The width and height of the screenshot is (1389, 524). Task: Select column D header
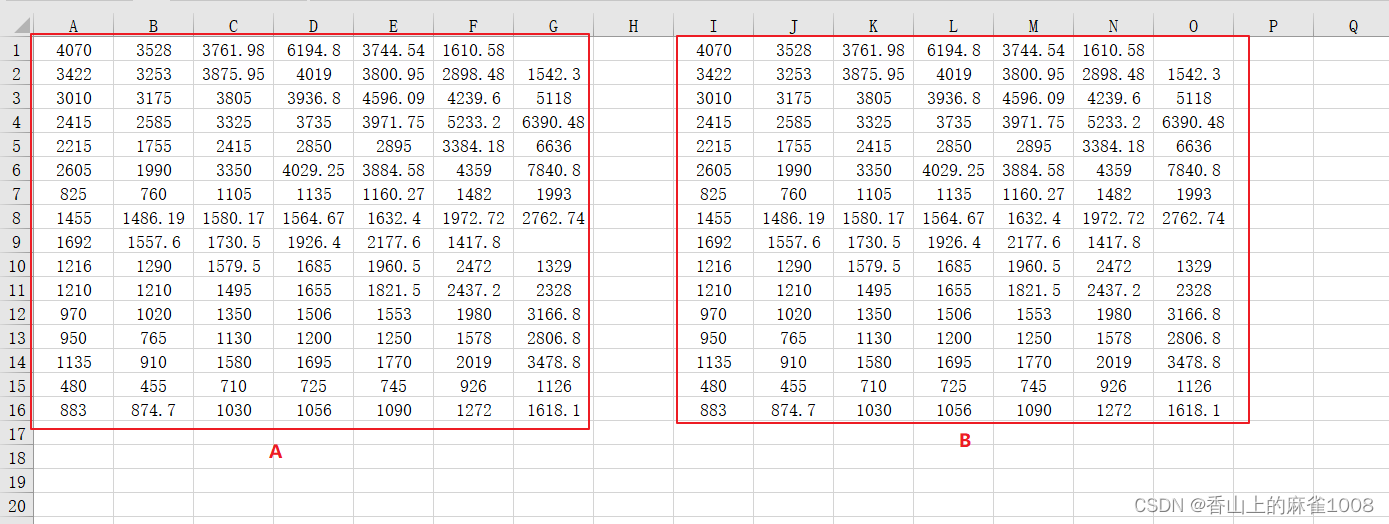[x=314, y=26]
